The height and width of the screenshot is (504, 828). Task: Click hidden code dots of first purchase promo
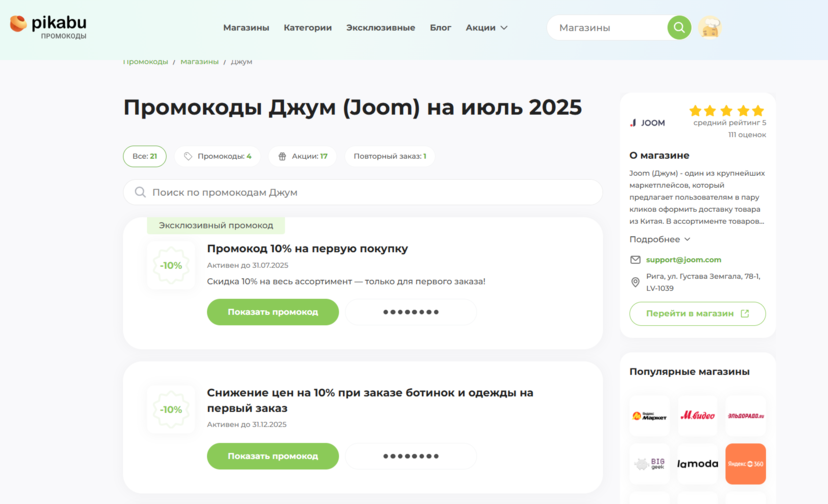(411, 312)
